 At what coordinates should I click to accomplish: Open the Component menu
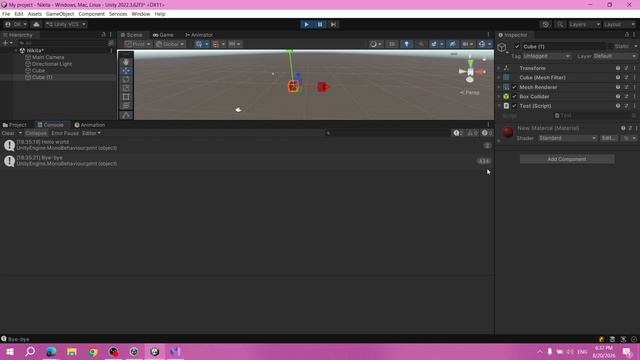pyautogui.click(x=91, y=14)
